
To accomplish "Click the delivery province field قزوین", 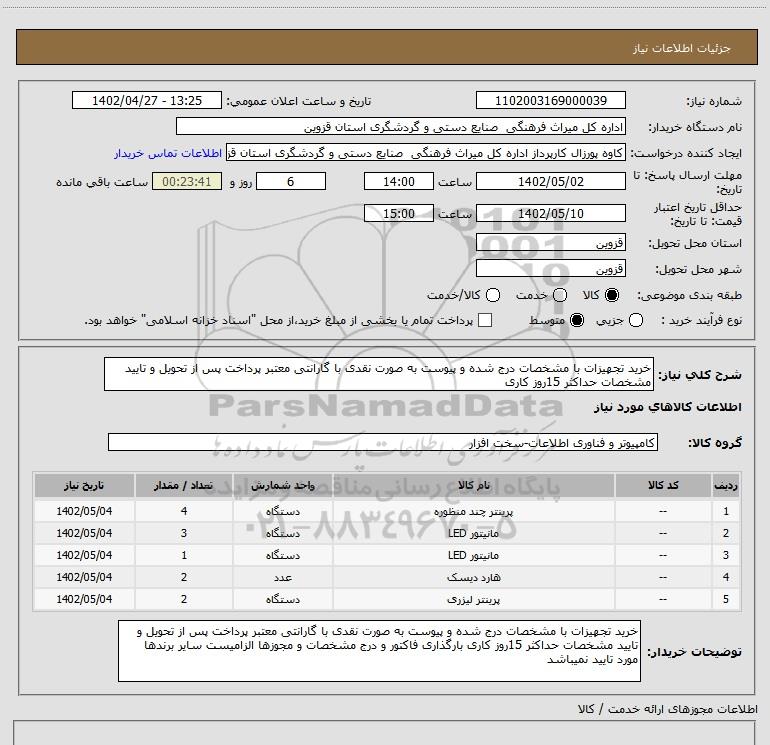I will [x=550, y=243].
